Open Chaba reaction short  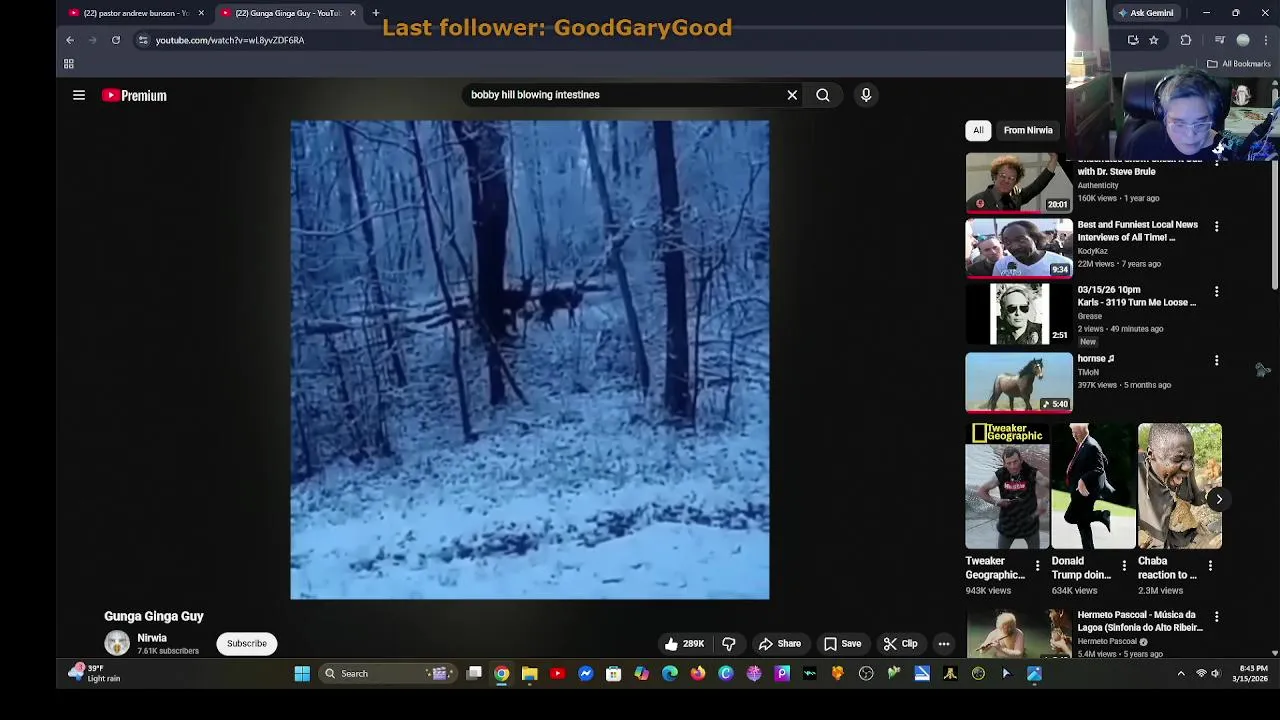pos(1180,486)
